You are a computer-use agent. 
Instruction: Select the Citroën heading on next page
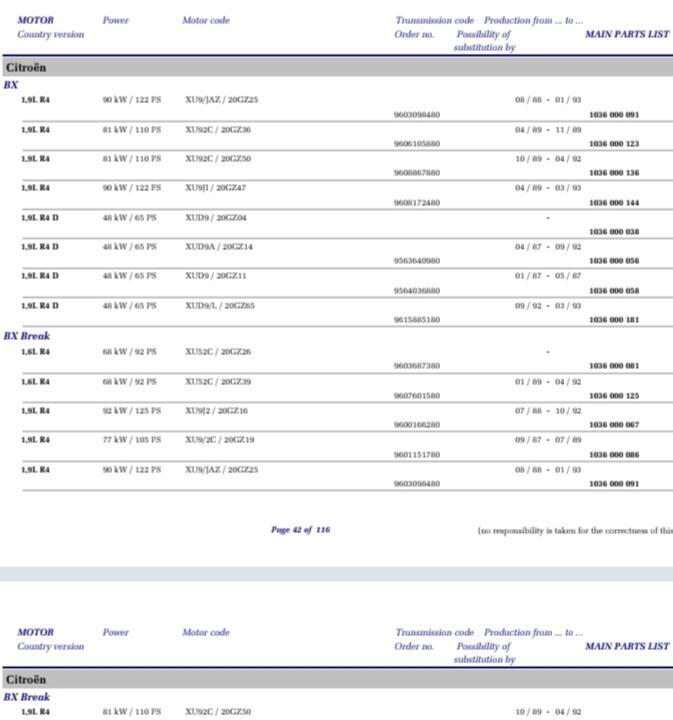(x=26, y=680)
